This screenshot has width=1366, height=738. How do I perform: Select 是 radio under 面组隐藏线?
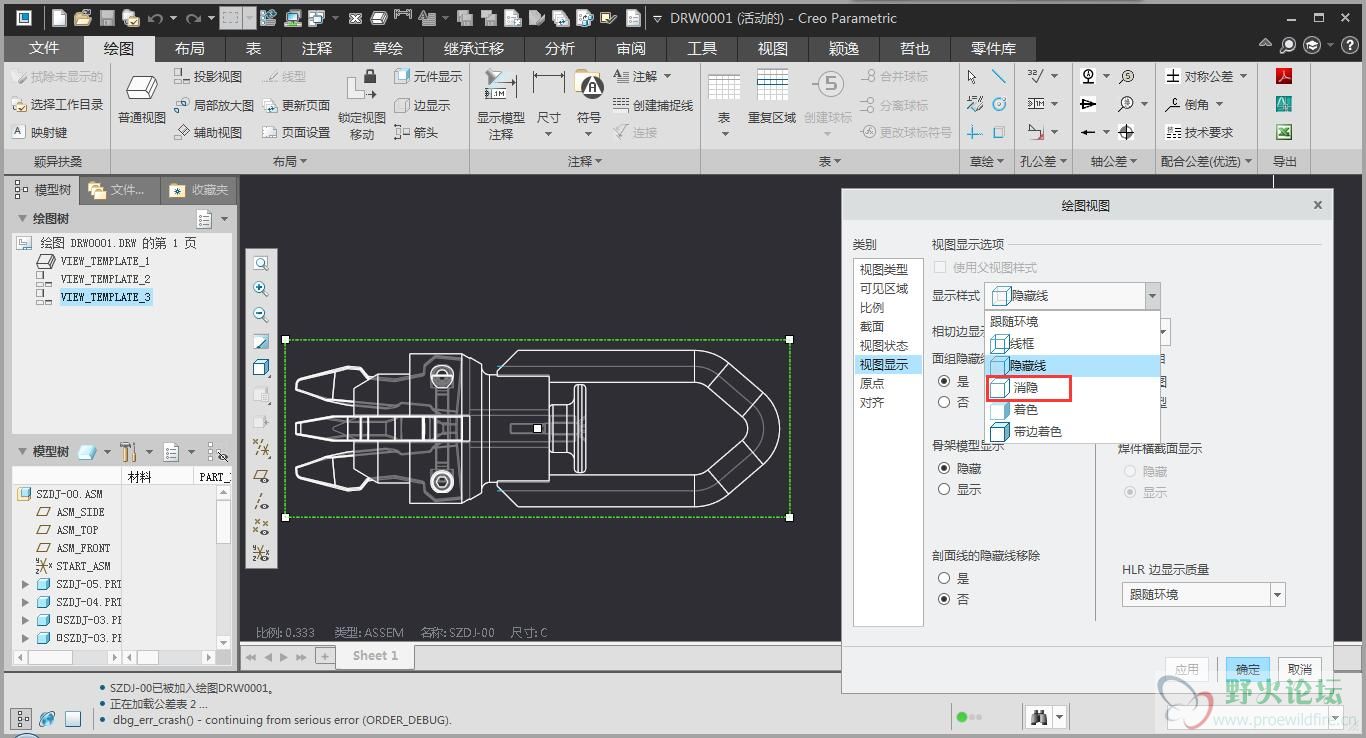click(x=944, y=381)
